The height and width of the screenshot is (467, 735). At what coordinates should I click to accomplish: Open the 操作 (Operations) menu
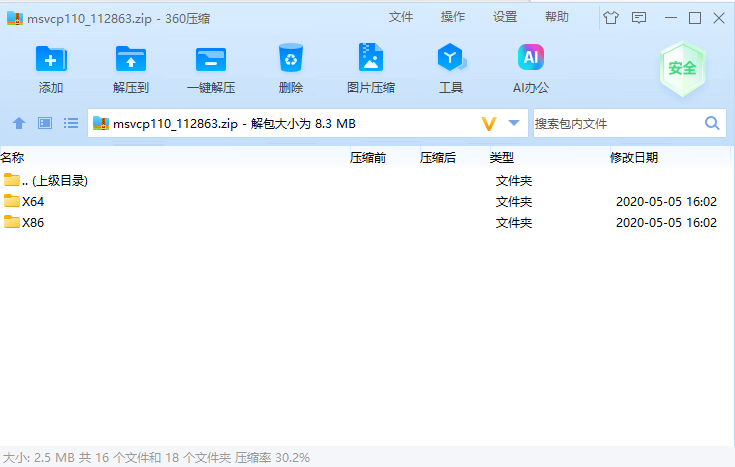coord(453,17)
